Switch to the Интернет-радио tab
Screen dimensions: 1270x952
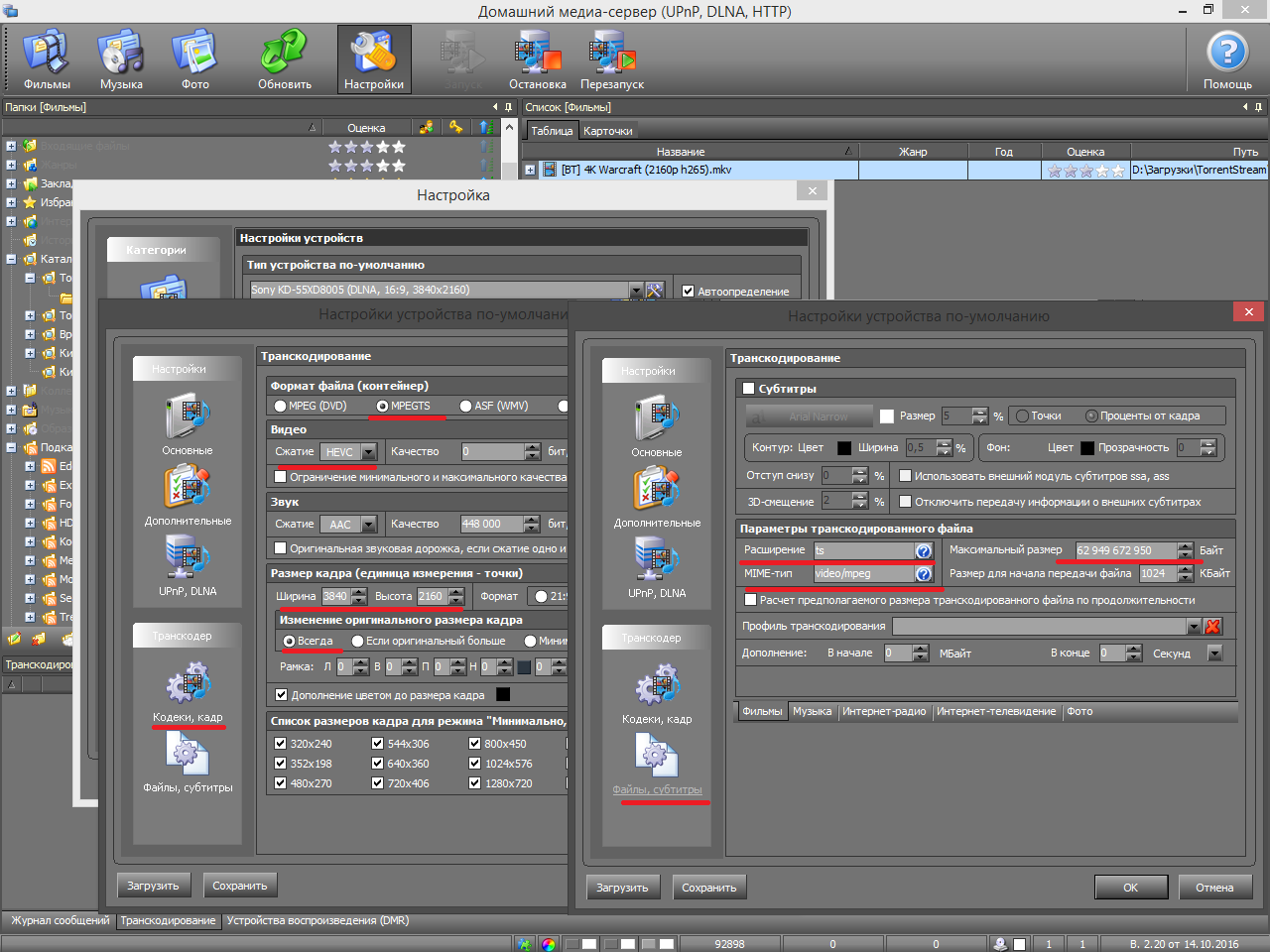point(883,712)
